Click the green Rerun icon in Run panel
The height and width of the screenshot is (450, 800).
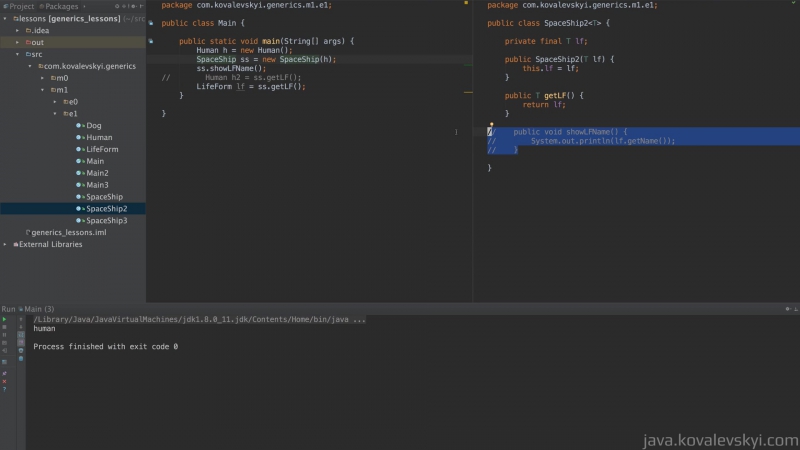pyautogui.click(x=5, y=319)
